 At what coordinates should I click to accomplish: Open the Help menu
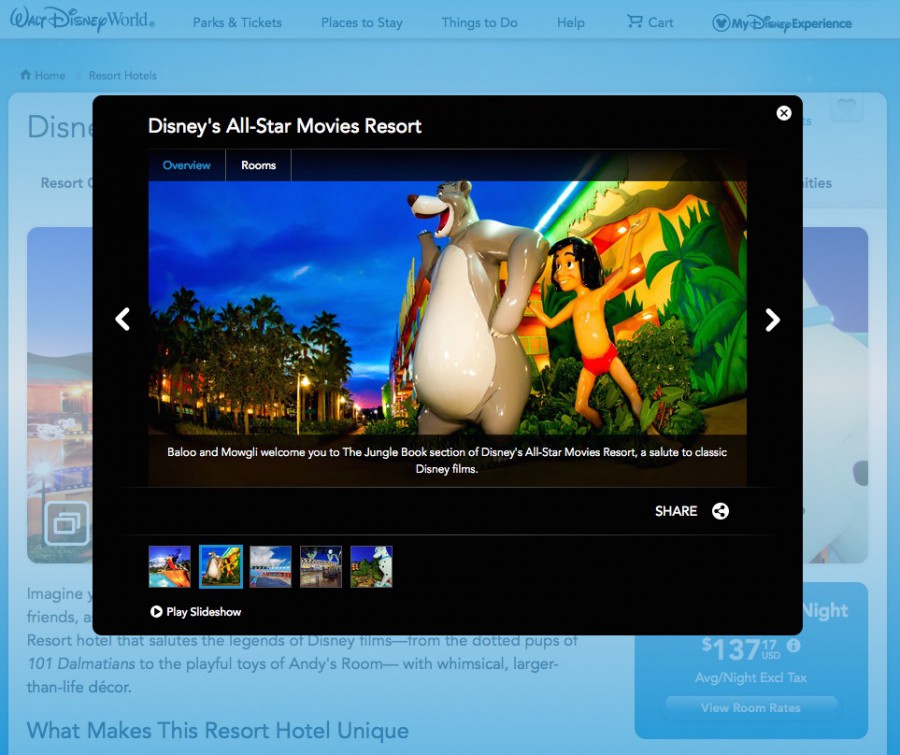click(571, 22)
